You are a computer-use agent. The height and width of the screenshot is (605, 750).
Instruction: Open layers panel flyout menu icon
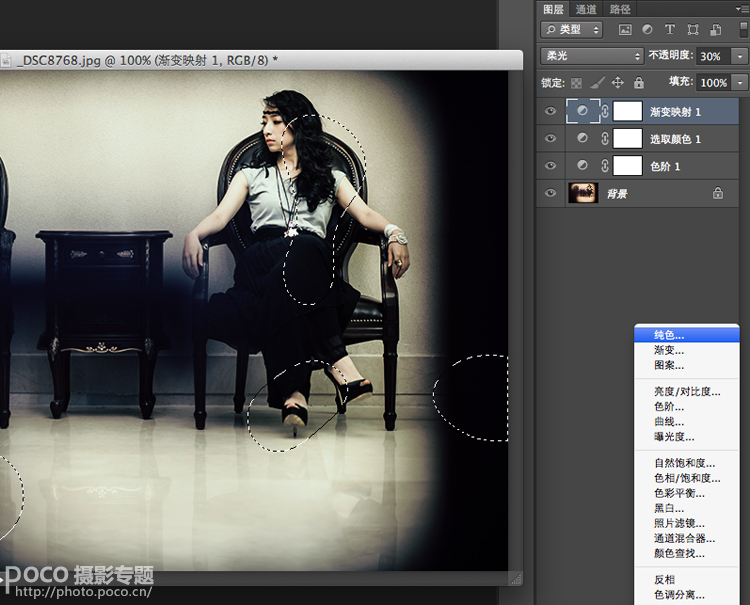[x=743, y=9]
